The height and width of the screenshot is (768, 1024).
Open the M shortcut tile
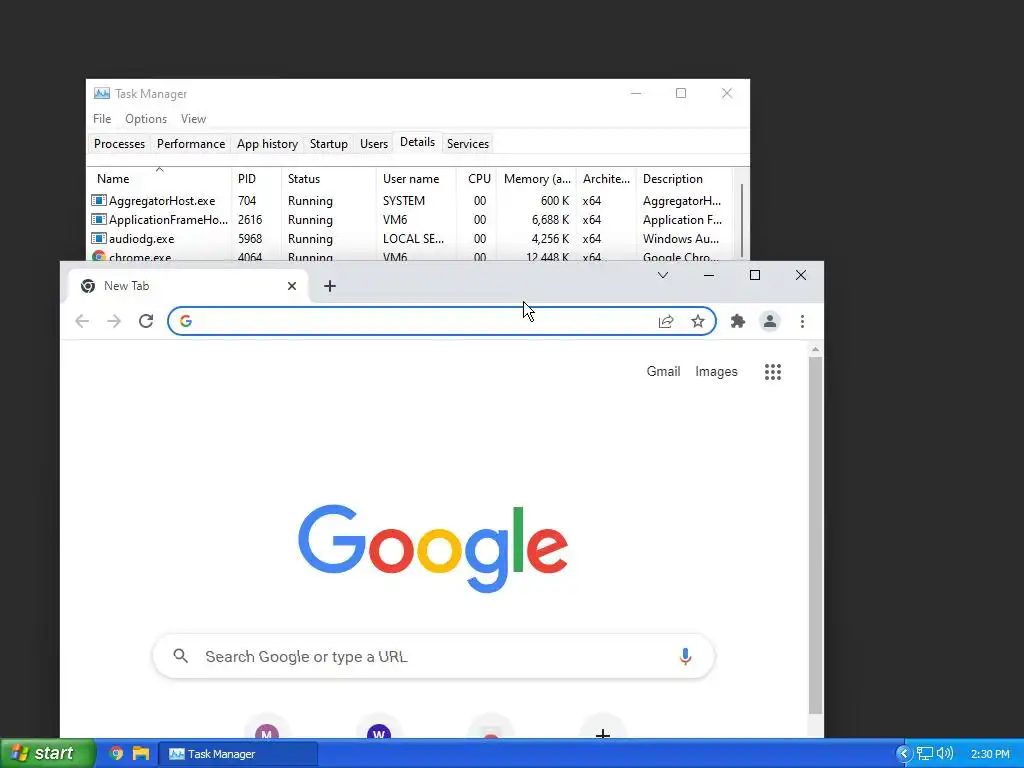pos(266,731)
